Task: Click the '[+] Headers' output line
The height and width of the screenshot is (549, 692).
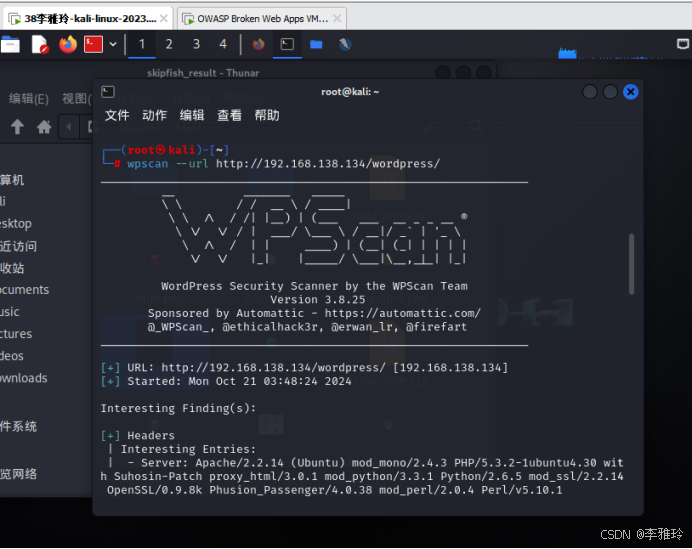Action: (x=138, y=436)
